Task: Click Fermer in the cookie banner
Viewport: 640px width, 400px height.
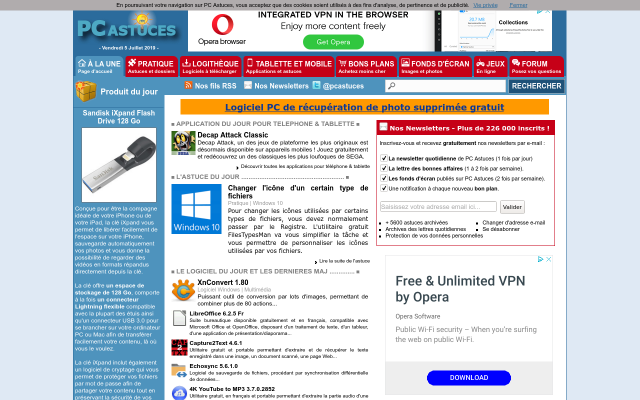Action: click(518, 5)
